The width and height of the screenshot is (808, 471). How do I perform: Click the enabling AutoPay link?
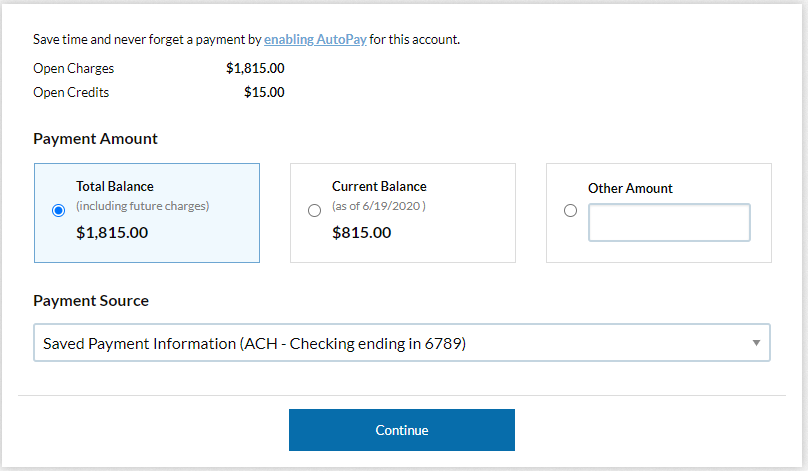point(315,40)
